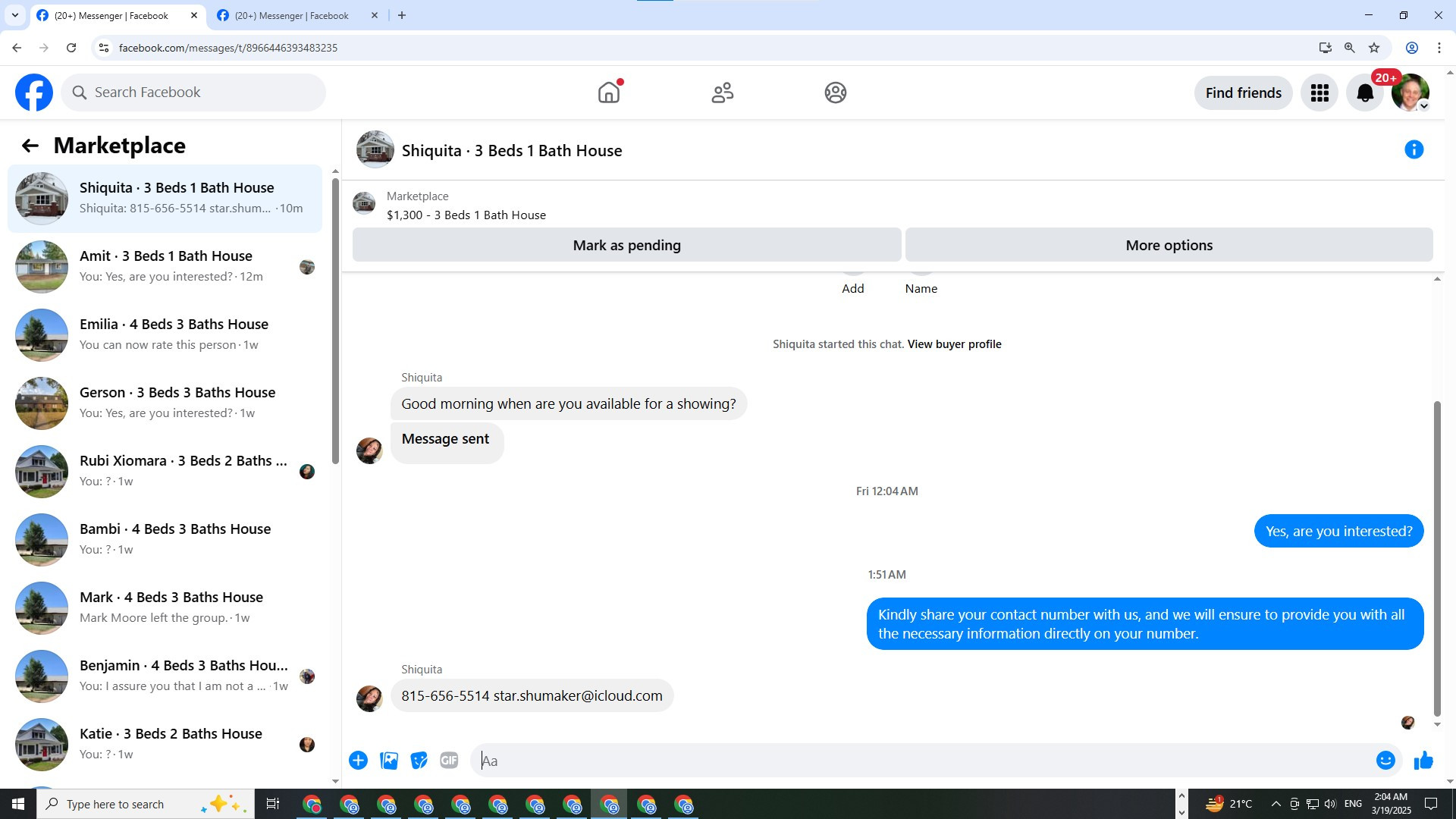Click the message text field
This screenshot has height=819, width=1456.
[921, 761]
